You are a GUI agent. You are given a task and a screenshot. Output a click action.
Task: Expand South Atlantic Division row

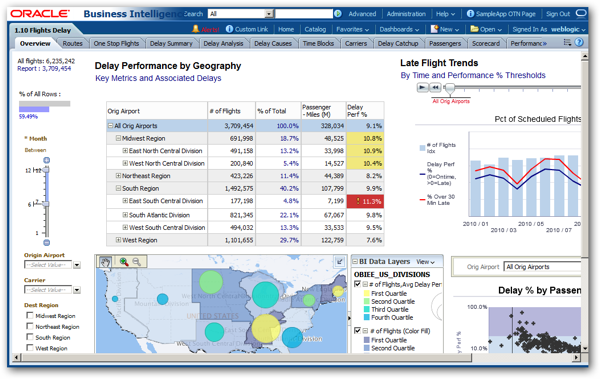[125, 215]
